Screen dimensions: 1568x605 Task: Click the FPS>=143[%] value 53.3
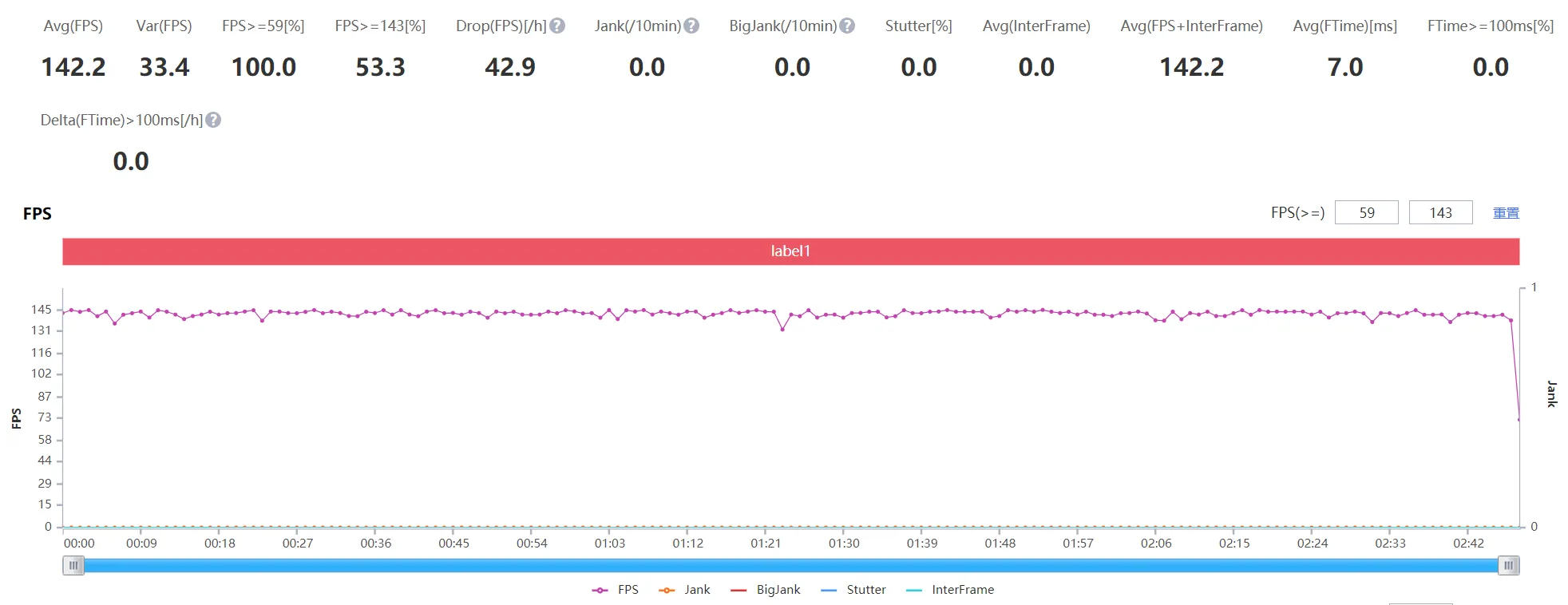click(x=380, y=67)
